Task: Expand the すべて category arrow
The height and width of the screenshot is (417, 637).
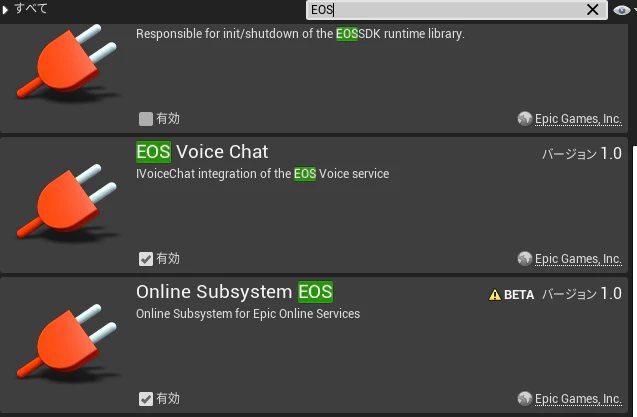Action: pos(5,9)
